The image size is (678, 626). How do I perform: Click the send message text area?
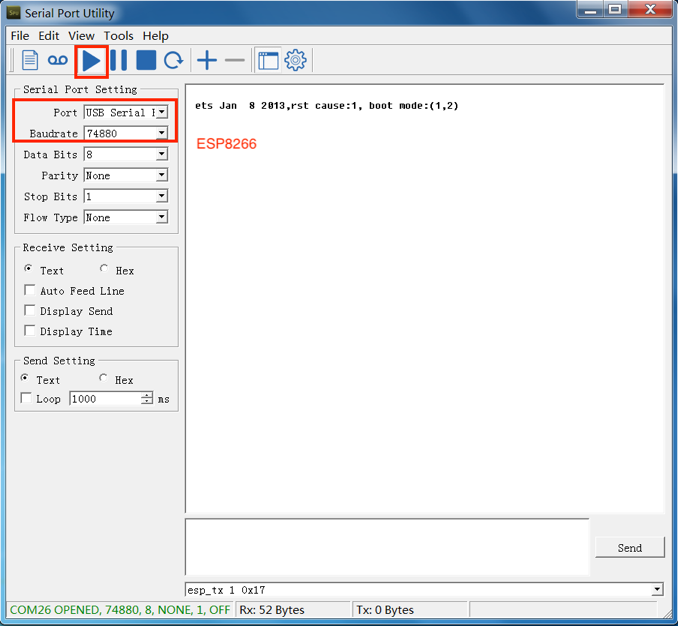[386, 546]
